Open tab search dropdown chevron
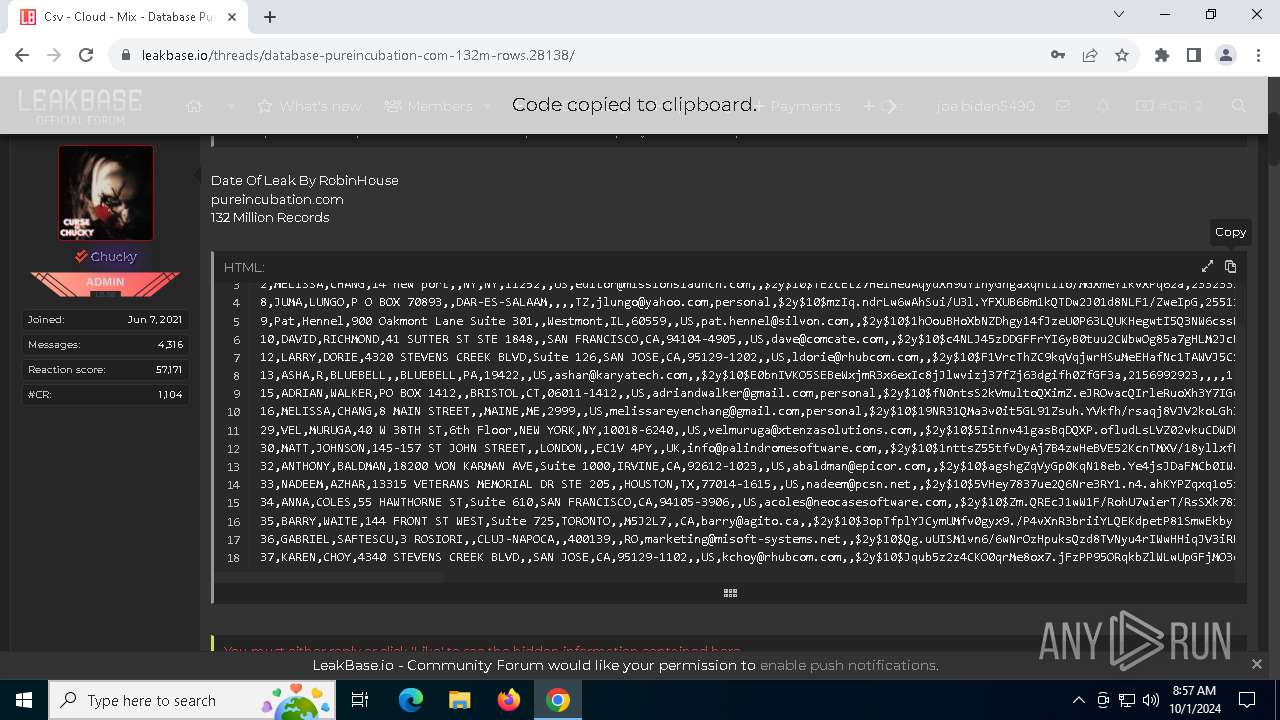The image size is (1280, 720). pyautogui.click(x=1119, y=14)
